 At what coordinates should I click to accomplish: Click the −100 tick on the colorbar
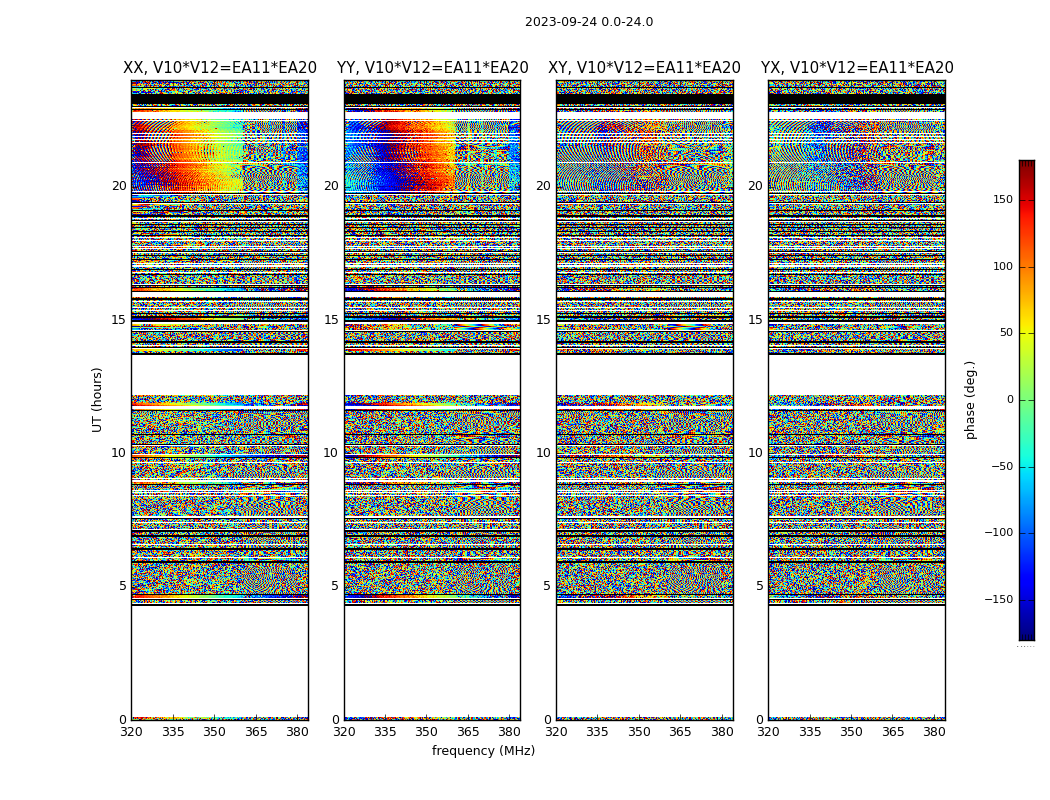[x=998, y=533]
